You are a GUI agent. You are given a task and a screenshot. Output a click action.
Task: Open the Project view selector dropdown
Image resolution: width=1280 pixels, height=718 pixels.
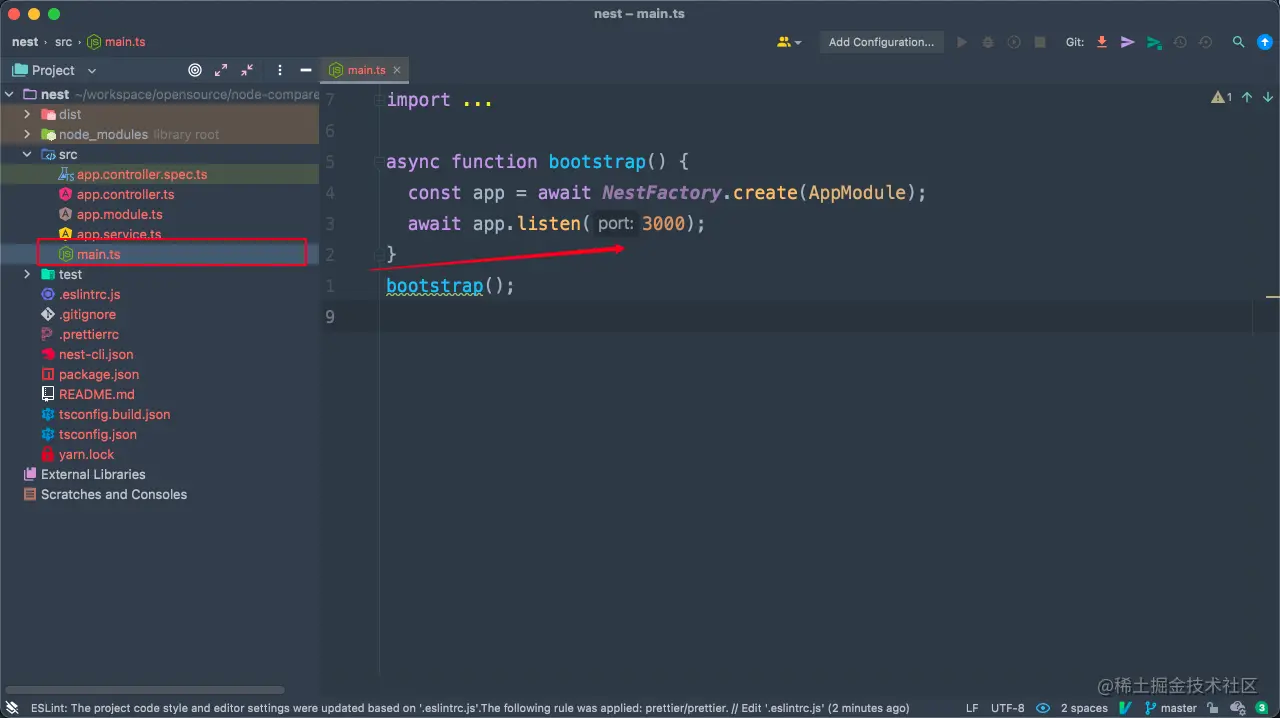[55, 70]
